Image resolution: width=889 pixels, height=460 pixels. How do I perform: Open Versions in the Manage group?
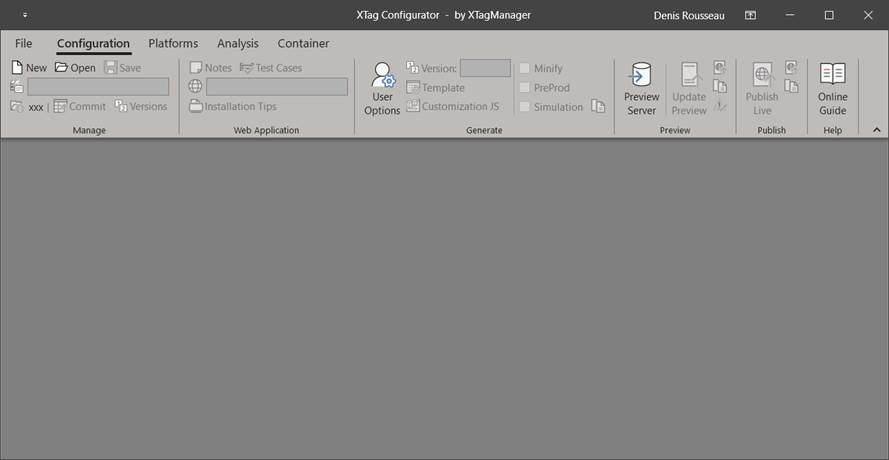141,107
